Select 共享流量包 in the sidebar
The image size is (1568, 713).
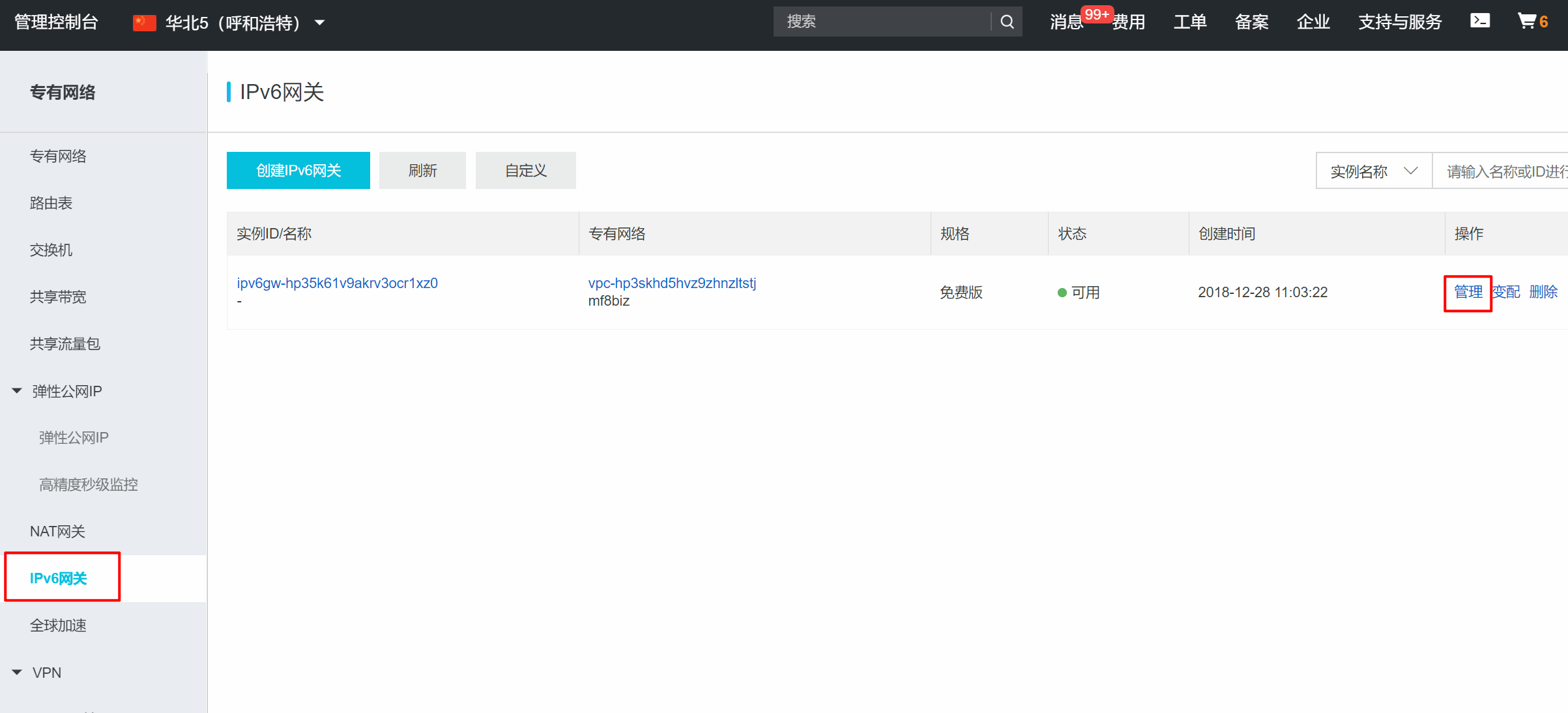pos(65,344)
